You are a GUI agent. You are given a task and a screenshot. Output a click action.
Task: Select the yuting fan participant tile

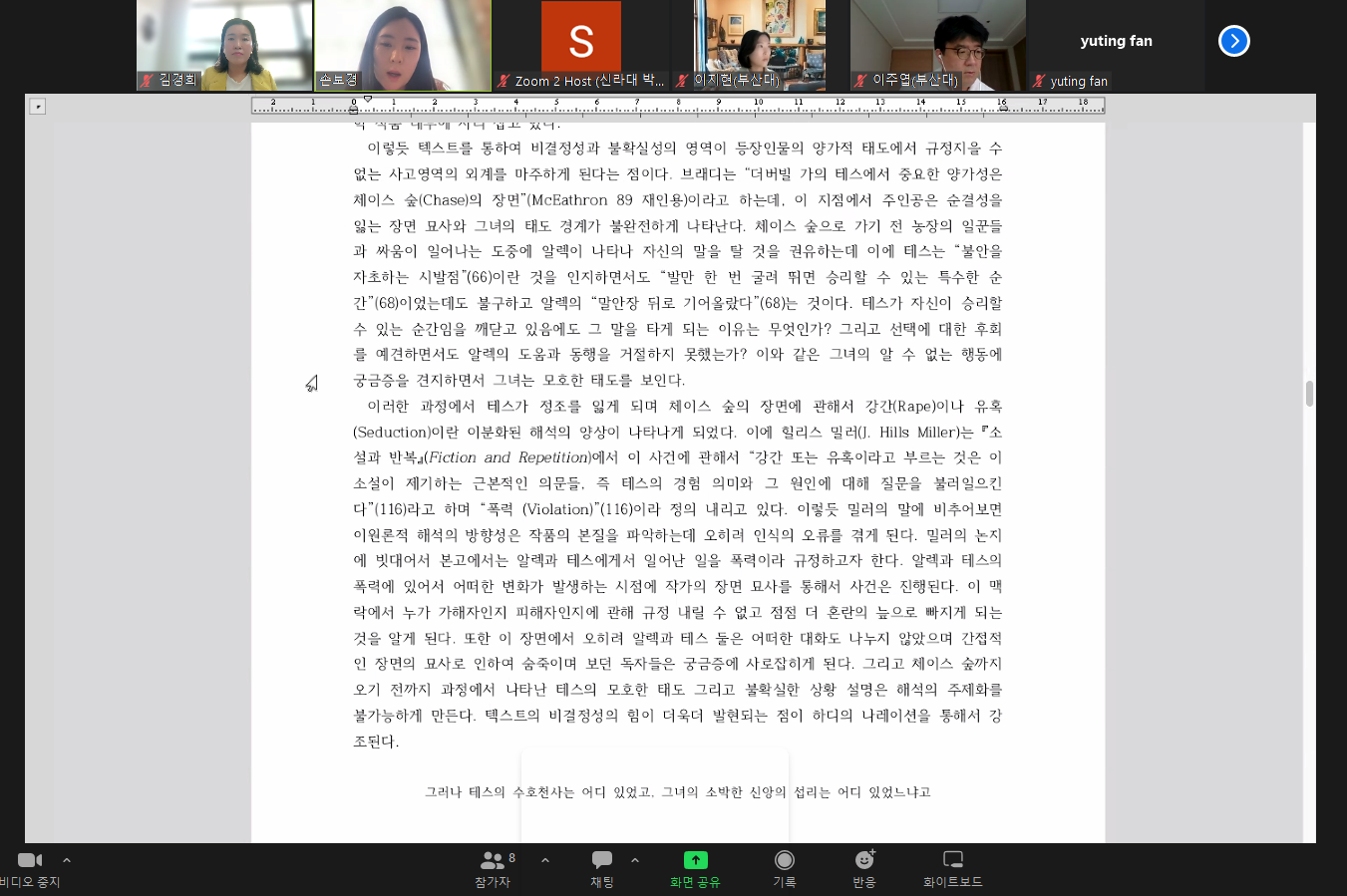point(1116,45)
